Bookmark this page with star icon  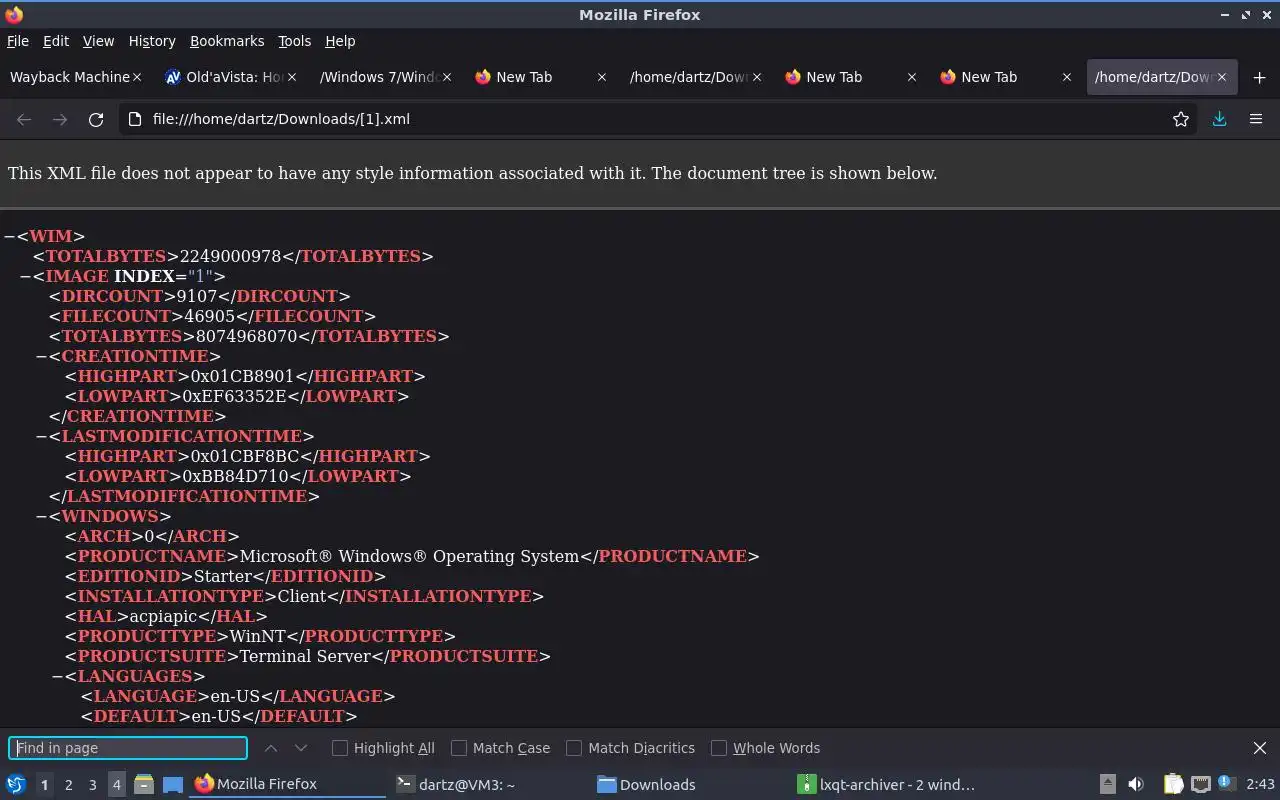(1181, 119)
